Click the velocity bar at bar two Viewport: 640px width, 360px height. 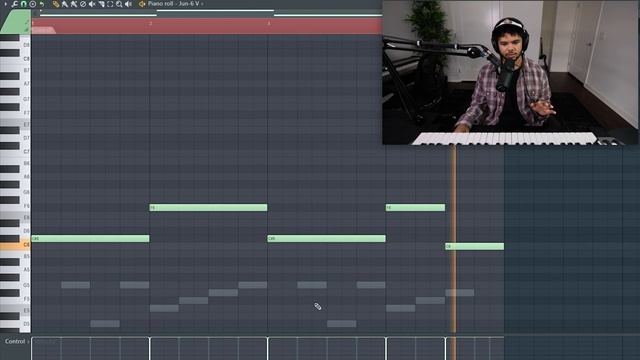tap(149, 349)
